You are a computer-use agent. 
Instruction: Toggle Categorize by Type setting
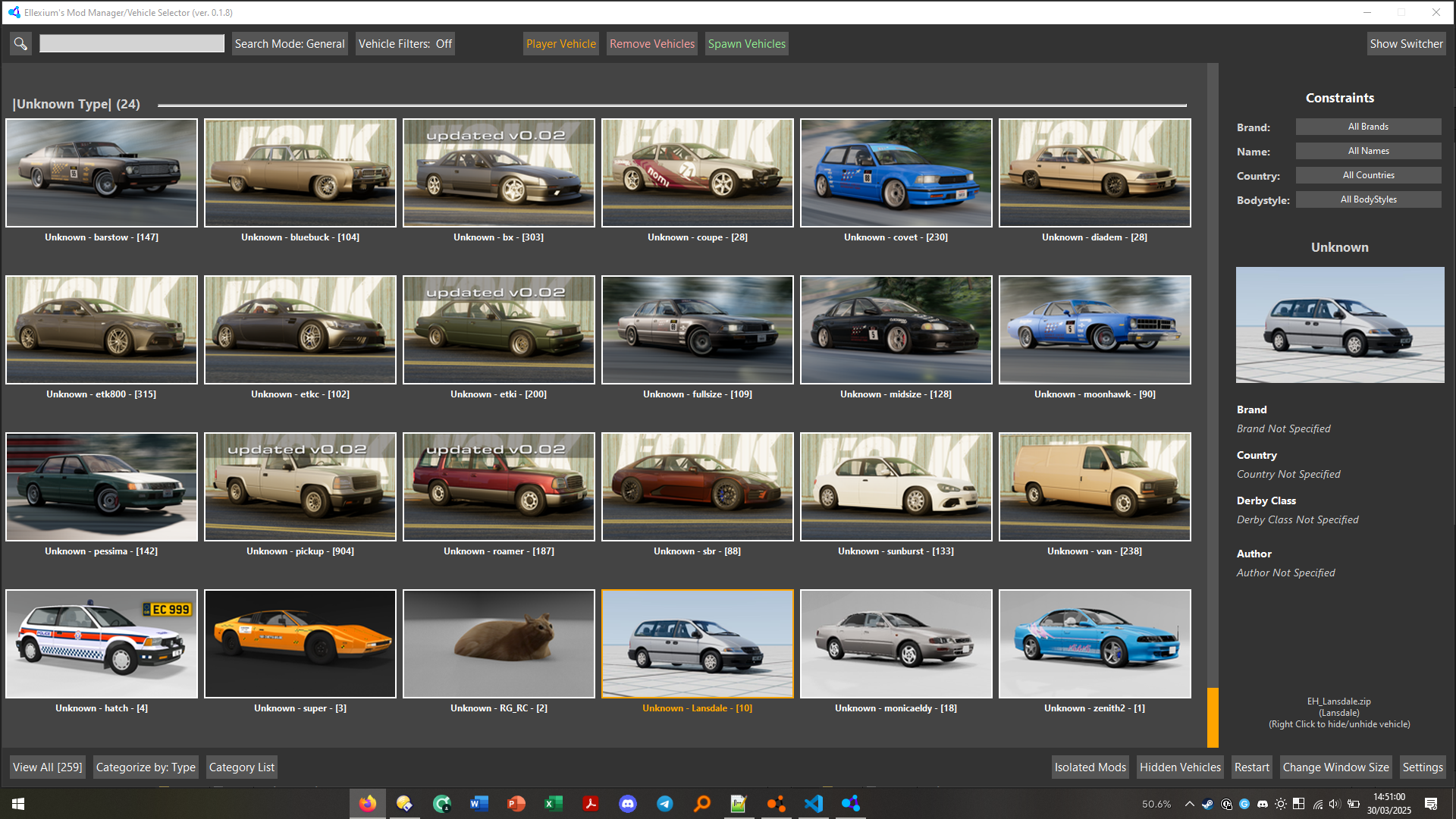click(x=146, y=767)
